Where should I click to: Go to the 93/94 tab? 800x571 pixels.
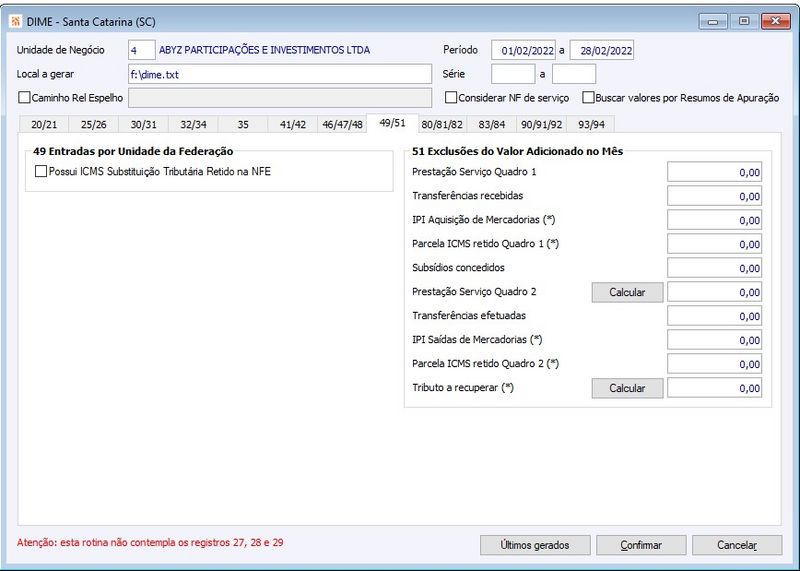pos(591,125)
